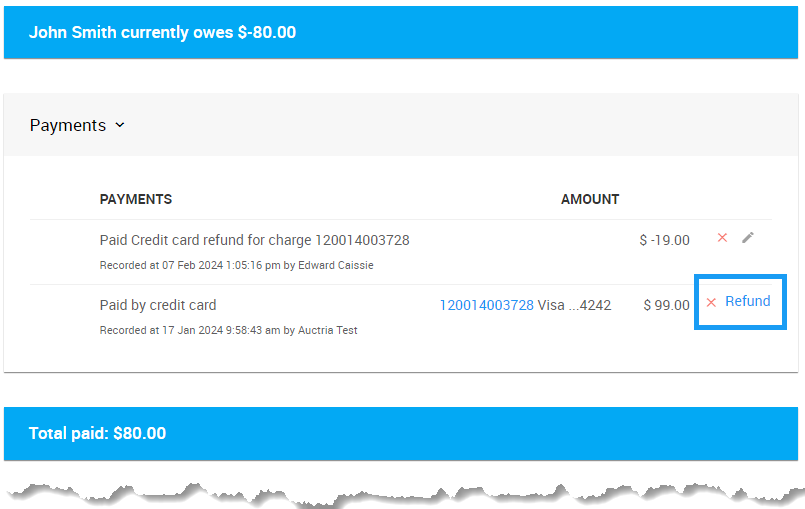The height and width of the screenshot is (509, 805).
Task: Collapse the Payments section using the chevron
Action: tap(120, 125)
